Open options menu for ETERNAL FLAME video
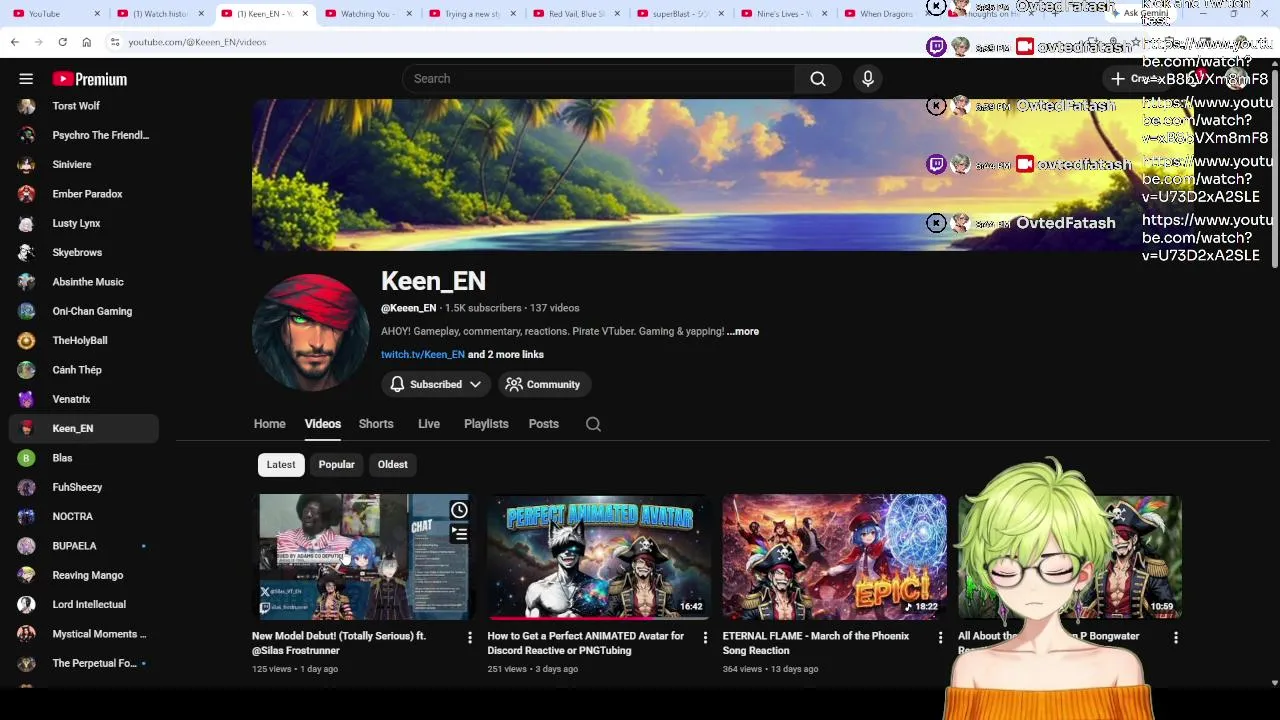Viewport: 1280px width, 720px height. click(x=940, y=637)
